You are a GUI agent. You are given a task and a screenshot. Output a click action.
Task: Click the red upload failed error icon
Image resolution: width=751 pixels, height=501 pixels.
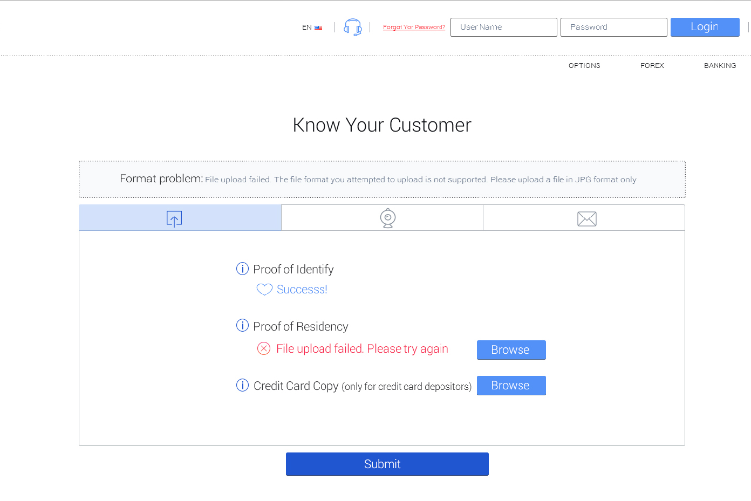click(263, 349)
